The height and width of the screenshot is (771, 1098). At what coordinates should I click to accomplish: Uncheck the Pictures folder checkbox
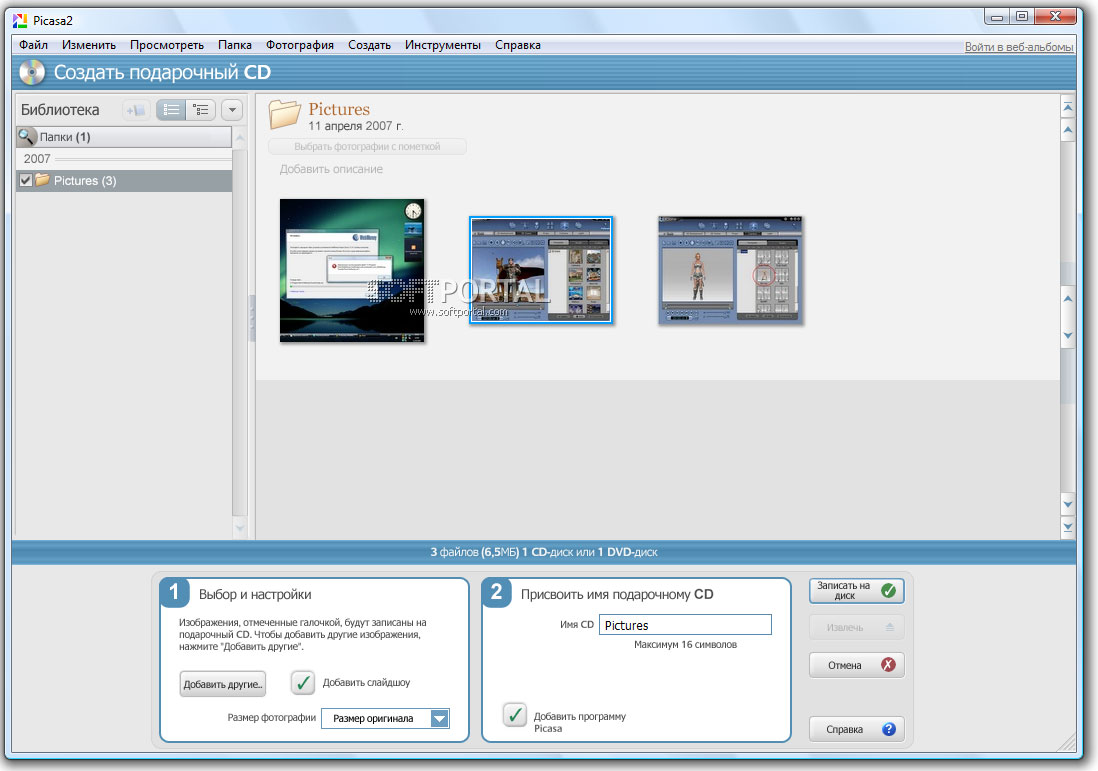(26, 180)
